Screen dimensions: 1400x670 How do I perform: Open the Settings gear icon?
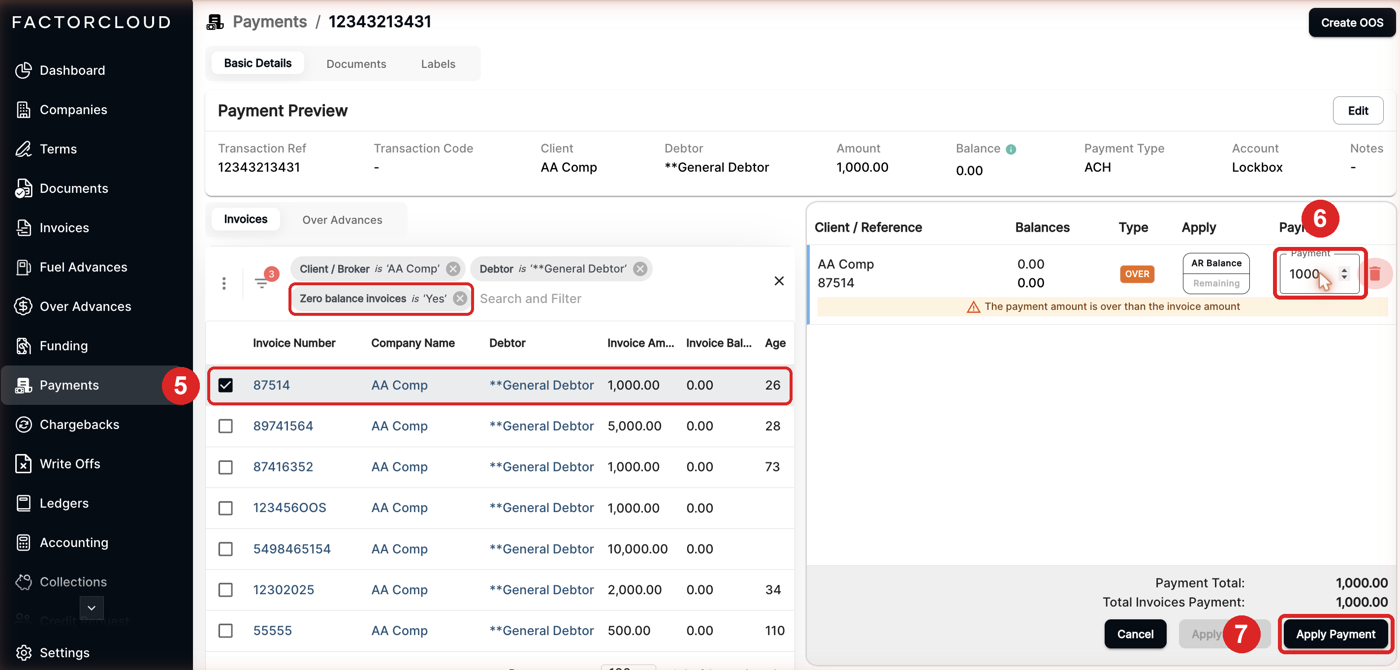[x=23, y=652]
